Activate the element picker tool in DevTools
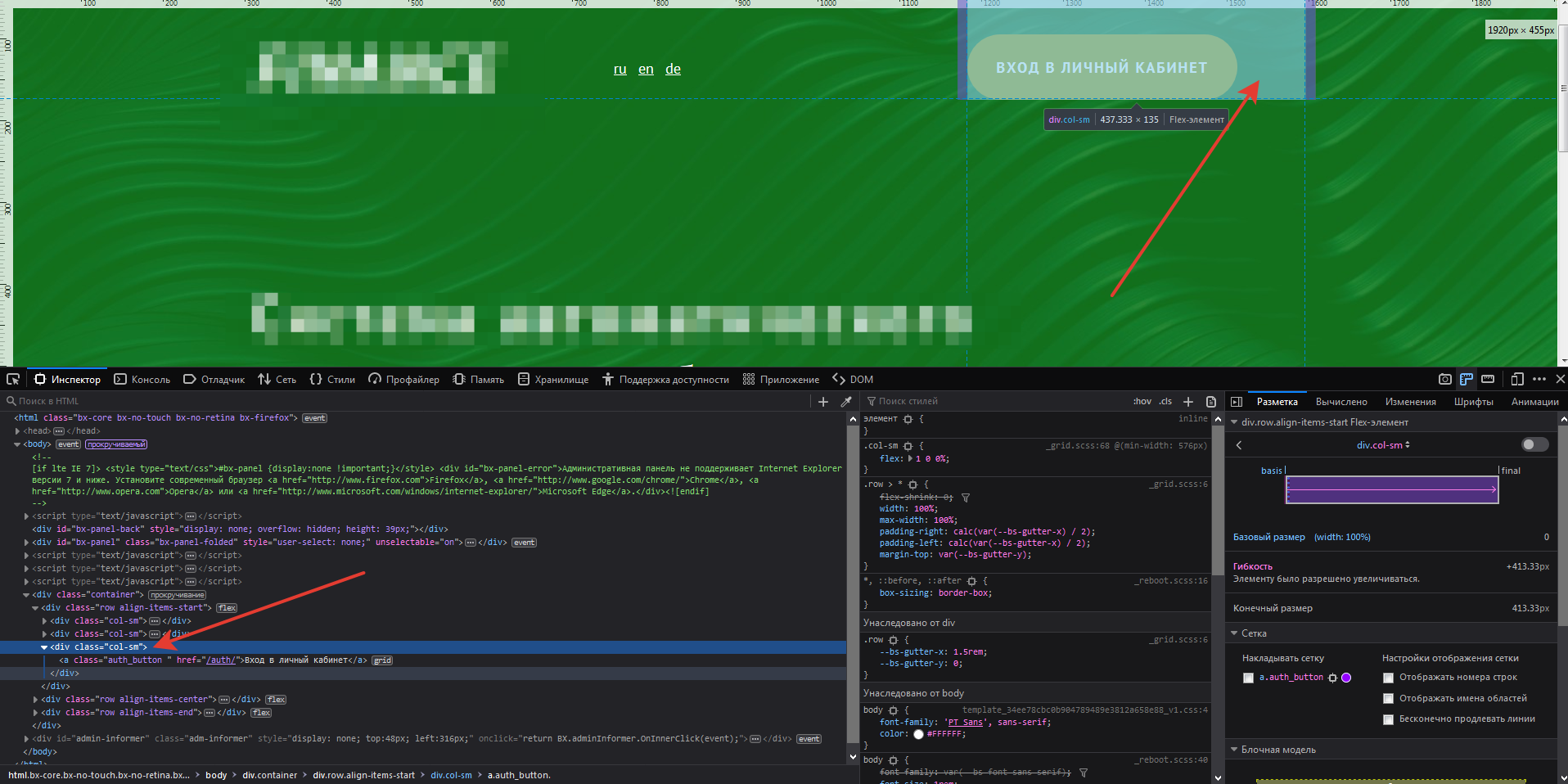1568x784 pixels. coord(13,379)
